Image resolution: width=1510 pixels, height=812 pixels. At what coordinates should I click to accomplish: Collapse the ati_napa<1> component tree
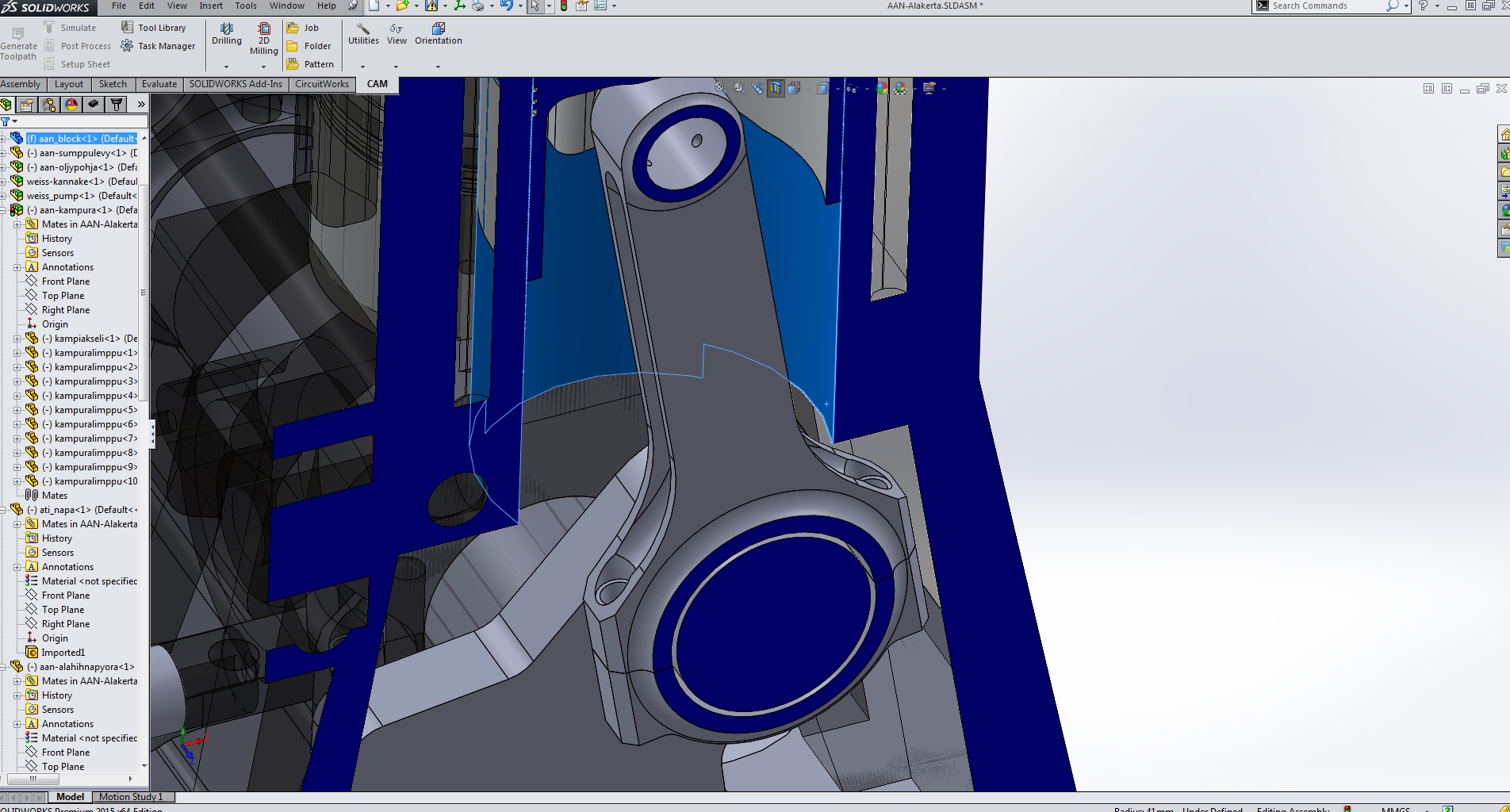click(3, 510)
